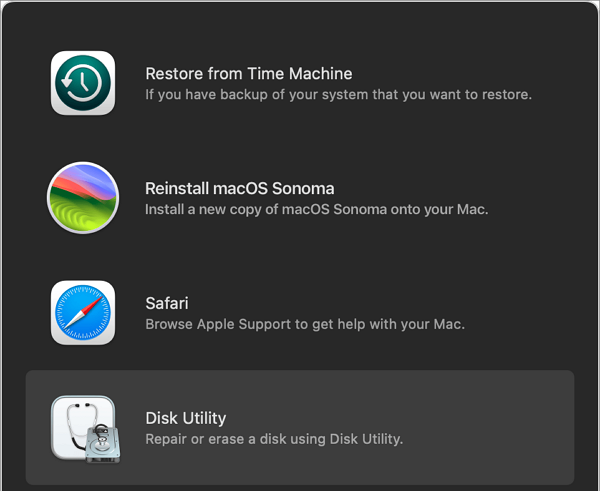Select the "Safari" title text
Image resolution: width=600 pixels, height=491 pixels.
click(167, 303)
